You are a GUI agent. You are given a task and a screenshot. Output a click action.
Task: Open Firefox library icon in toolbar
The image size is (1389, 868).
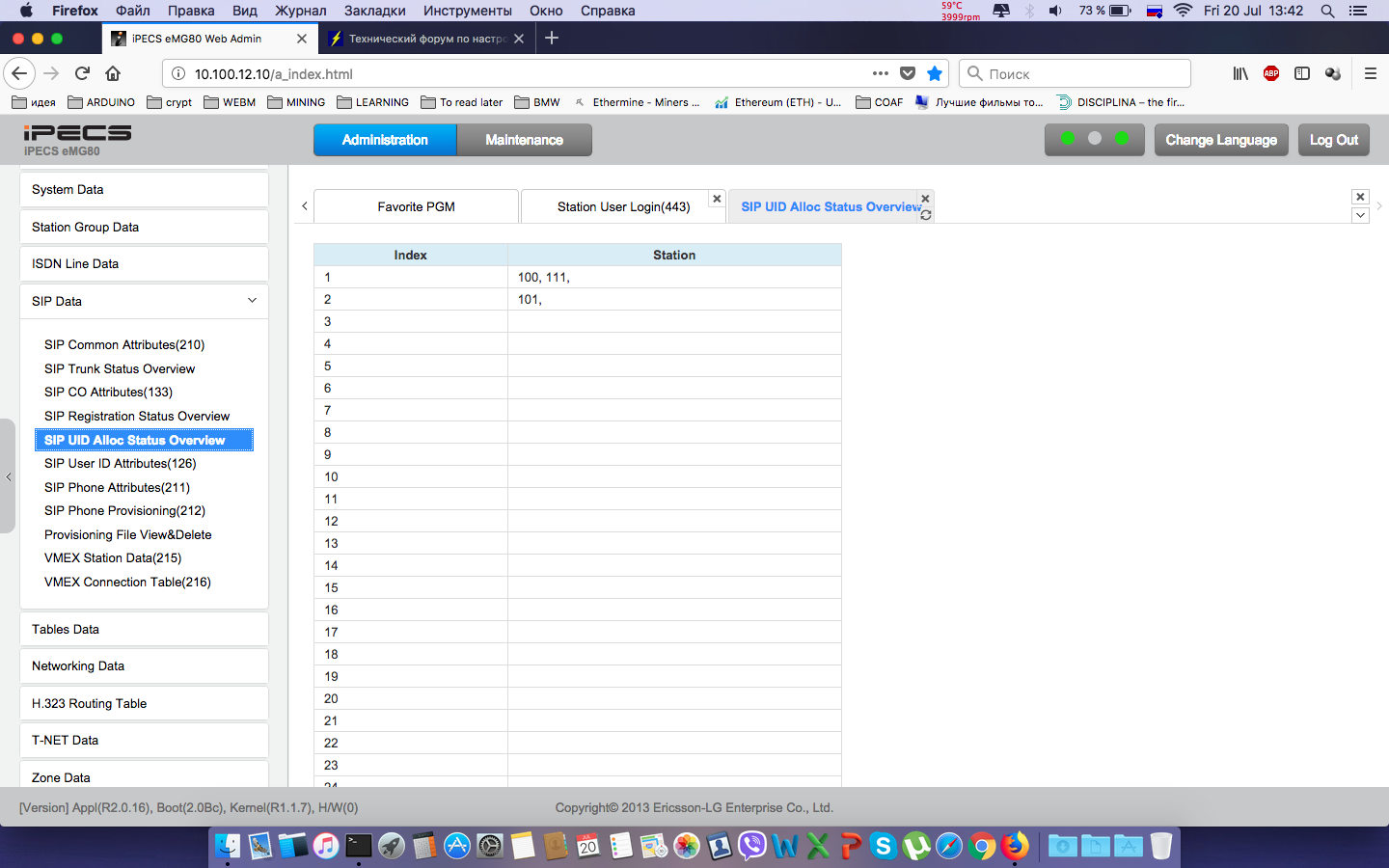point(1240,73)
